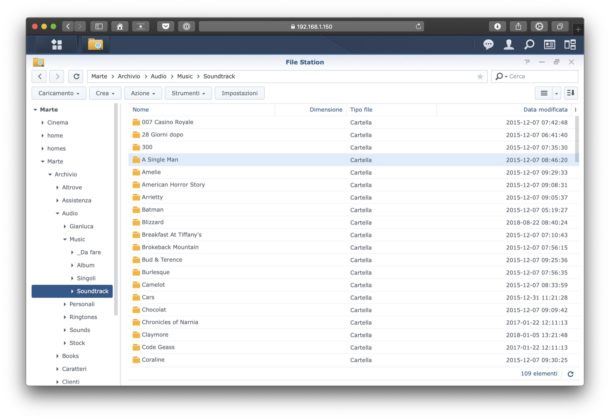
Task: Select the American Horror Story folder
Action: pos(173,185)
